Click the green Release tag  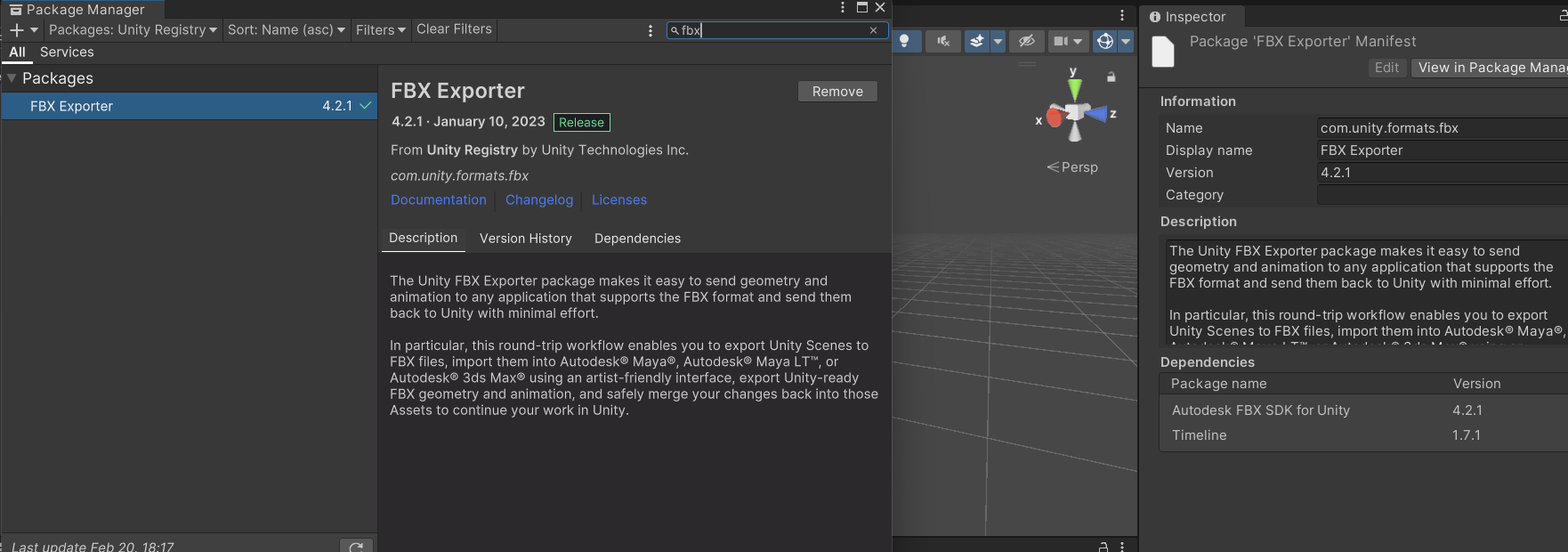pos(581,122)
